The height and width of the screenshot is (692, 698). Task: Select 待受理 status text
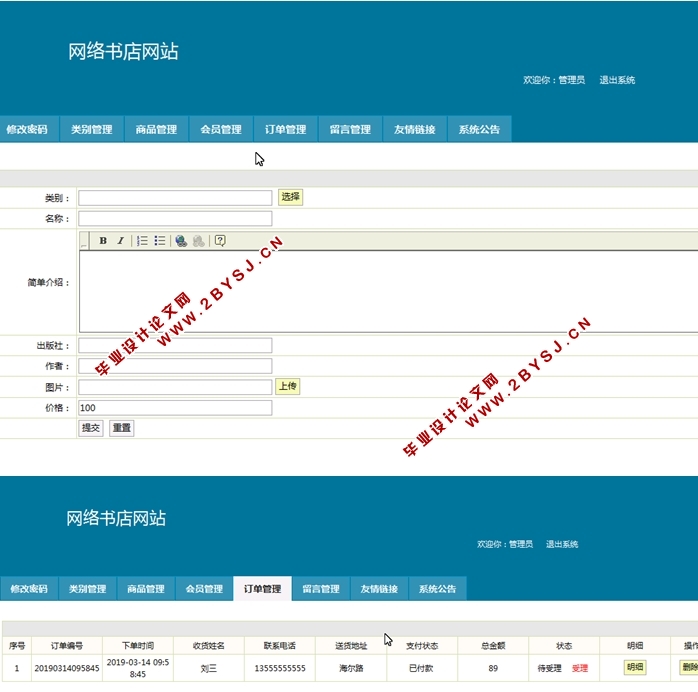point(550,668)
